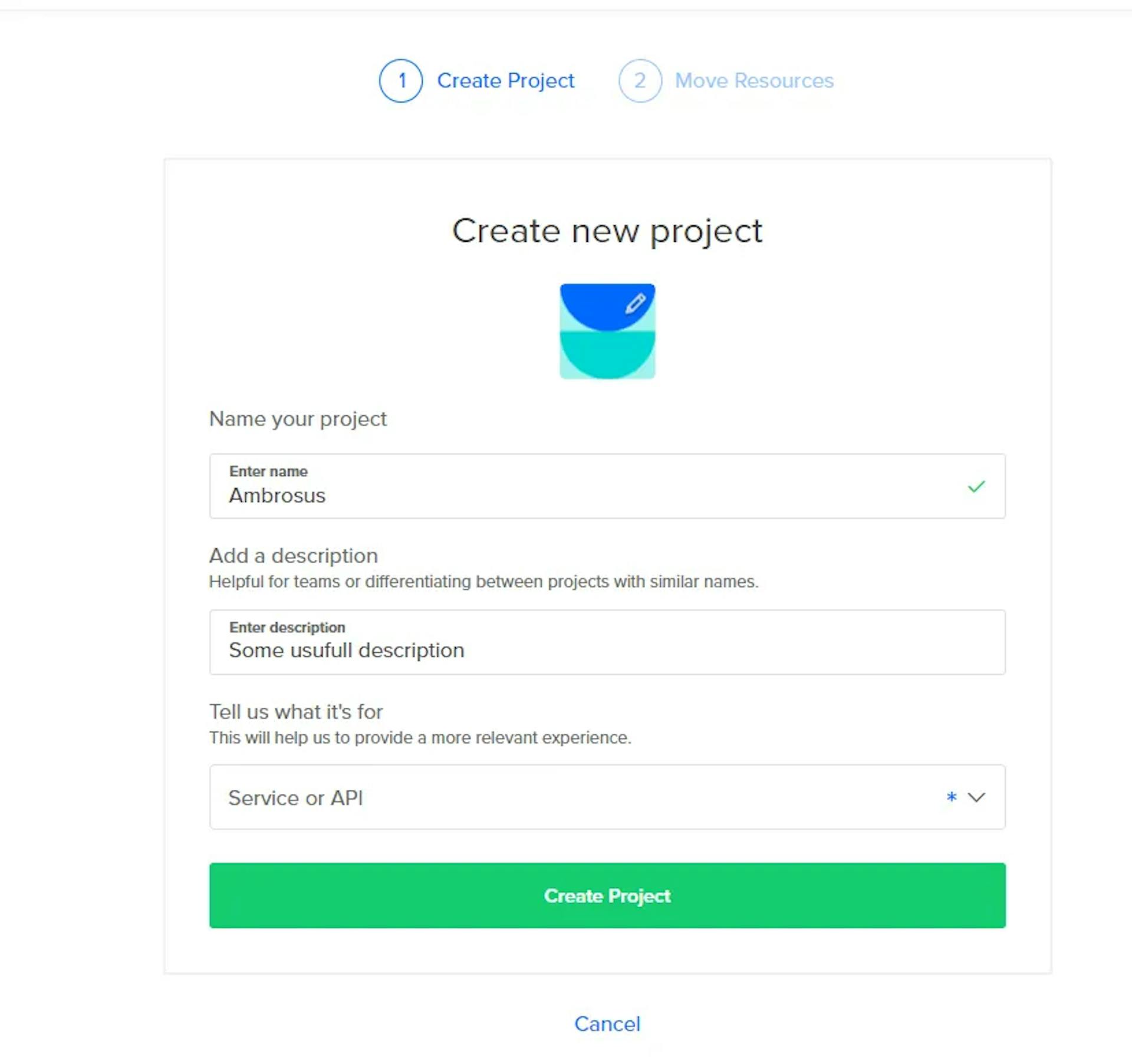
Task: Click the blue asterisk required marker
Action: click(951, 797)
